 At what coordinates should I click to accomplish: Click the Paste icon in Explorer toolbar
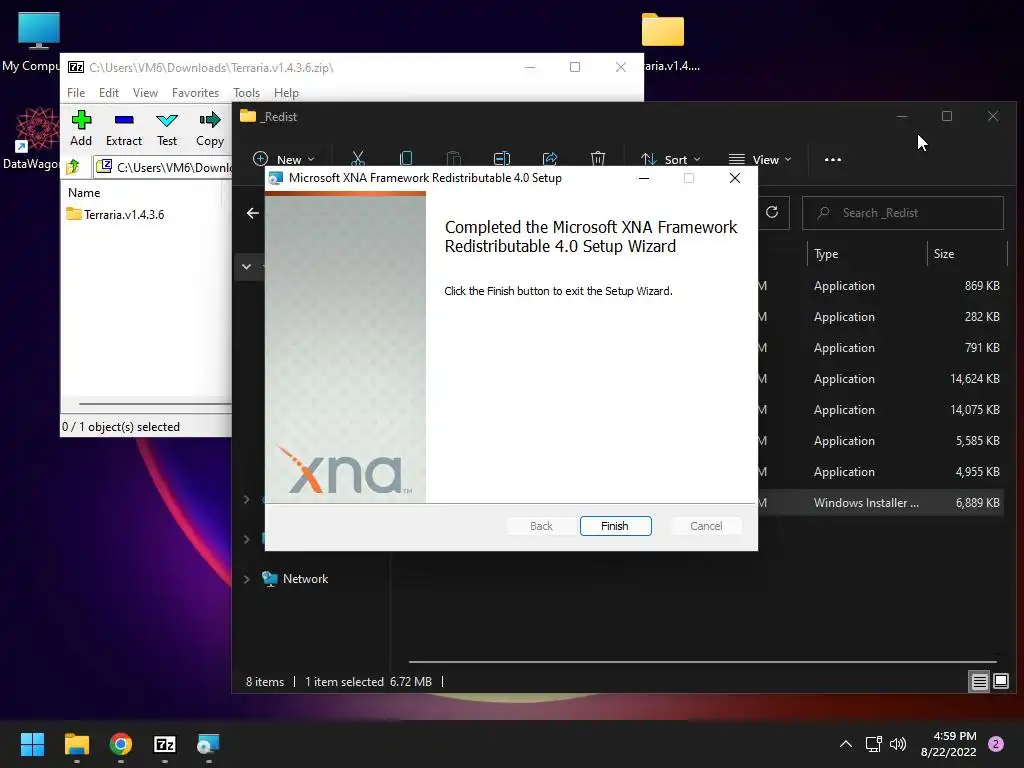[x=453, y=159]
